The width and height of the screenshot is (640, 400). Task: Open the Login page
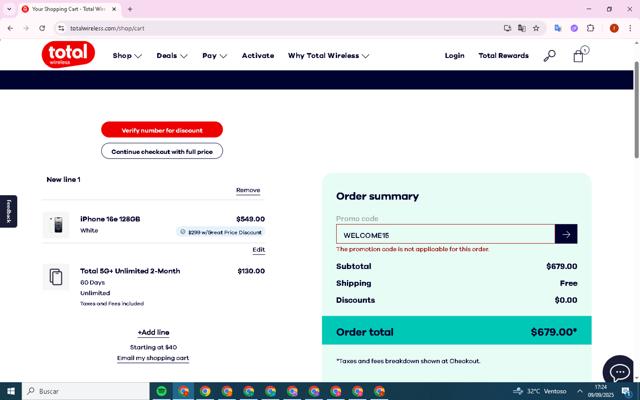click(454, 56)
